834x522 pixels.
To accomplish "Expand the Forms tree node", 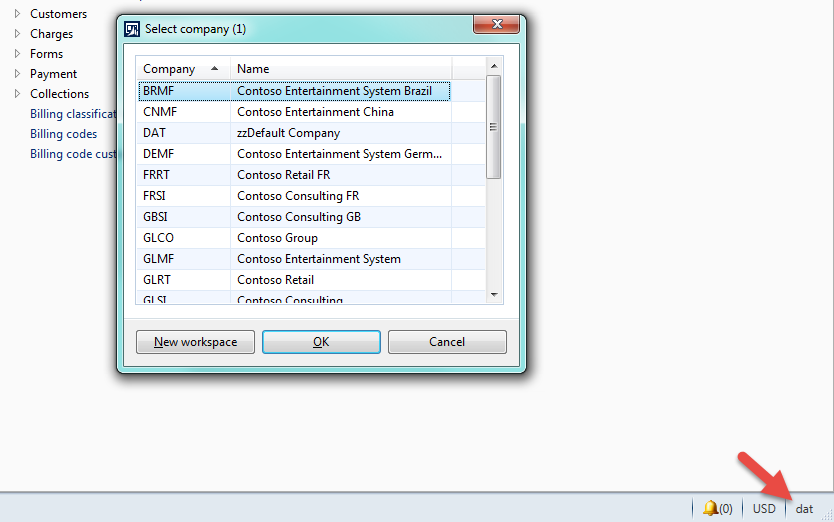I will [x=18, y=53].
